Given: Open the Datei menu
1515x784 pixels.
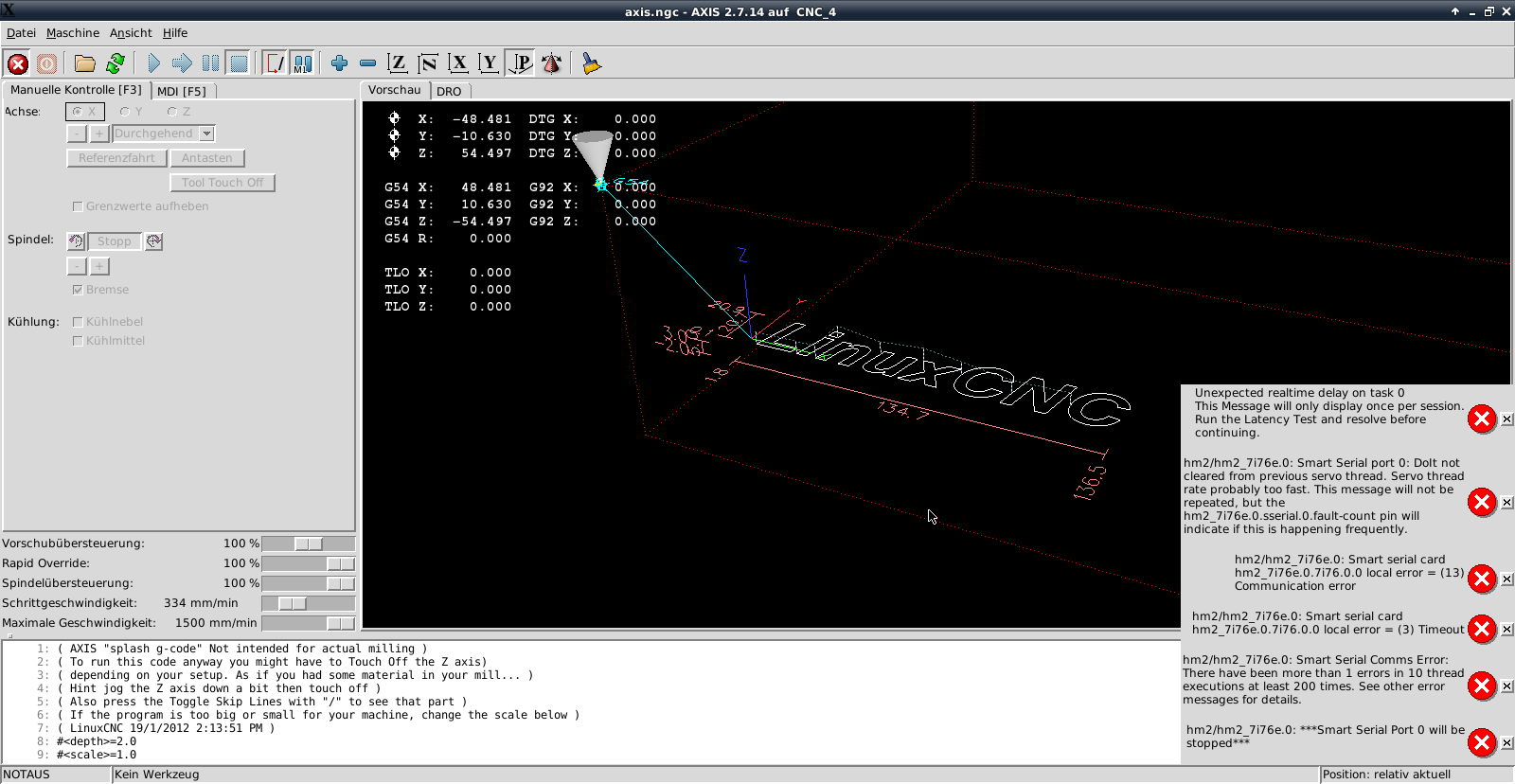Looking at the screenshot, I should (21, 33).
